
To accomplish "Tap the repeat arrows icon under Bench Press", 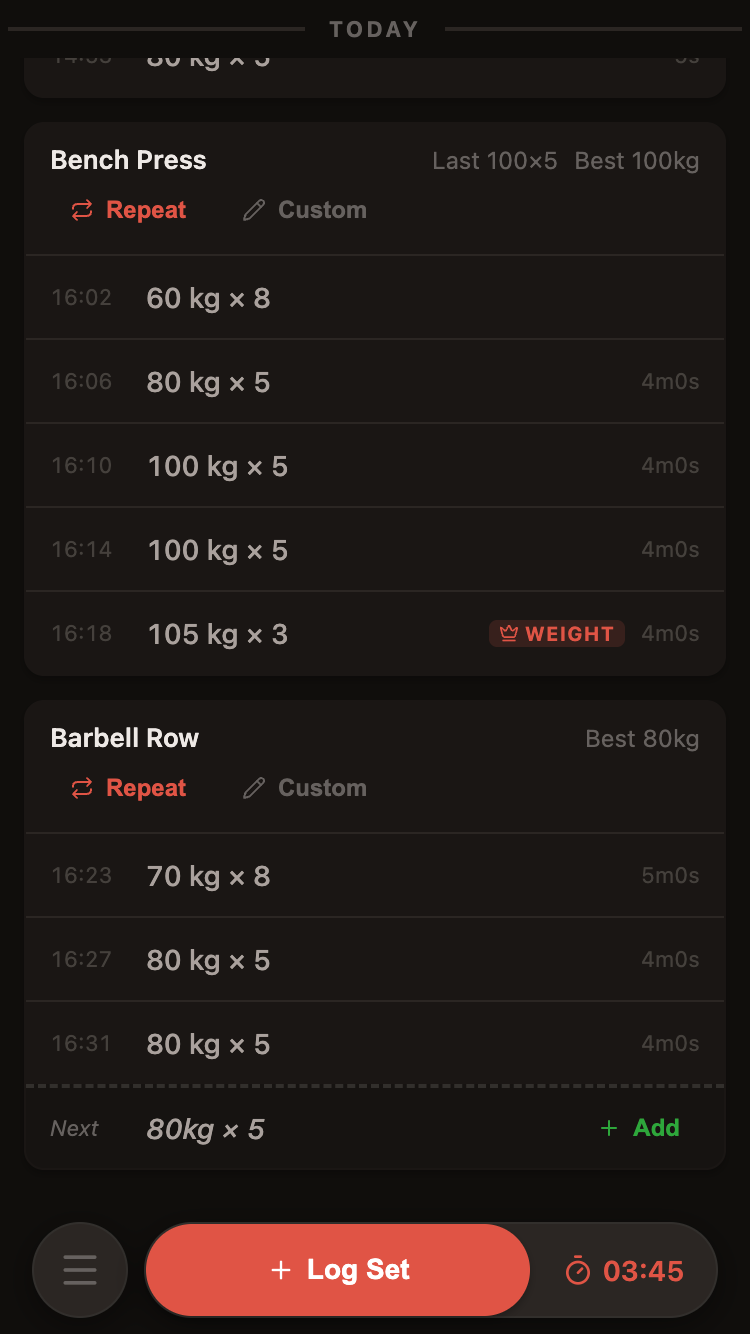I will 82,210.
